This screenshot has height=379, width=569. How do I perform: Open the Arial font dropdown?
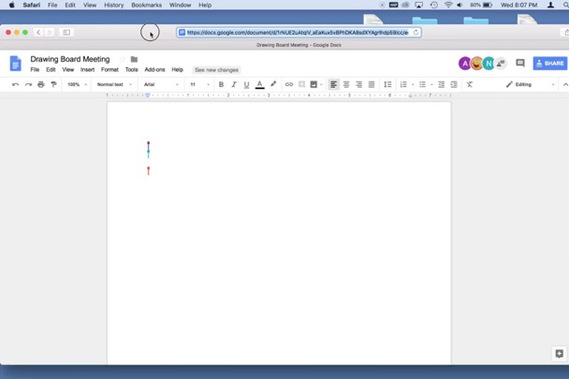[161, 85]
